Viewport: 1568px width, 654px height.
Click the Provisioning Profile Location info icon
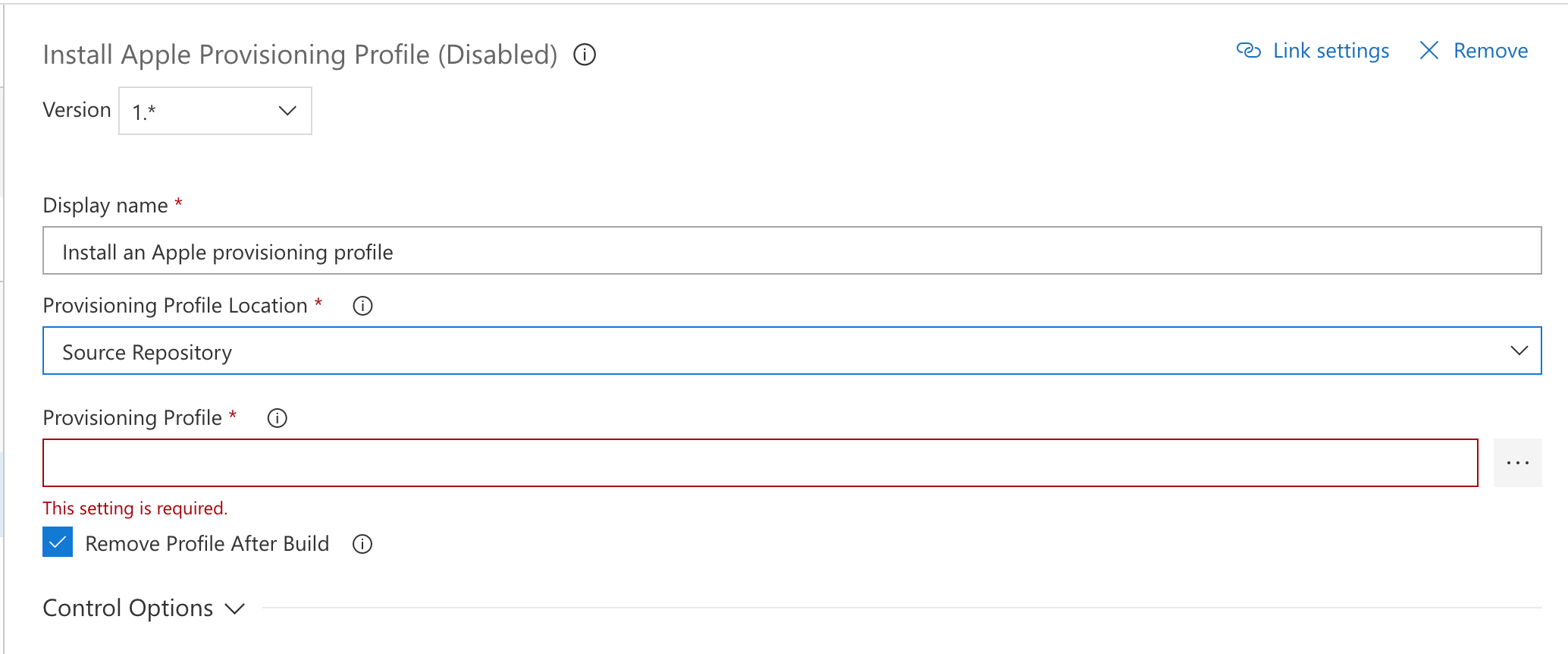[x=362, y=306]
